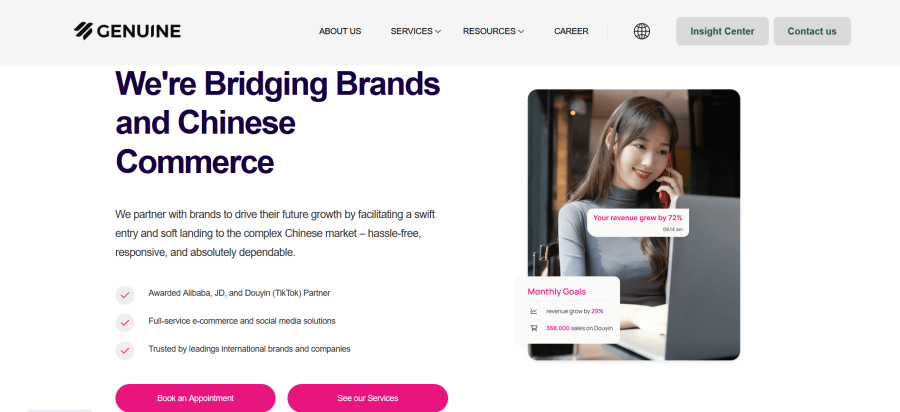Open the globe language selector
Image resolution: width=900 pixels, height=412 pixels.
[x=642, y=31]
